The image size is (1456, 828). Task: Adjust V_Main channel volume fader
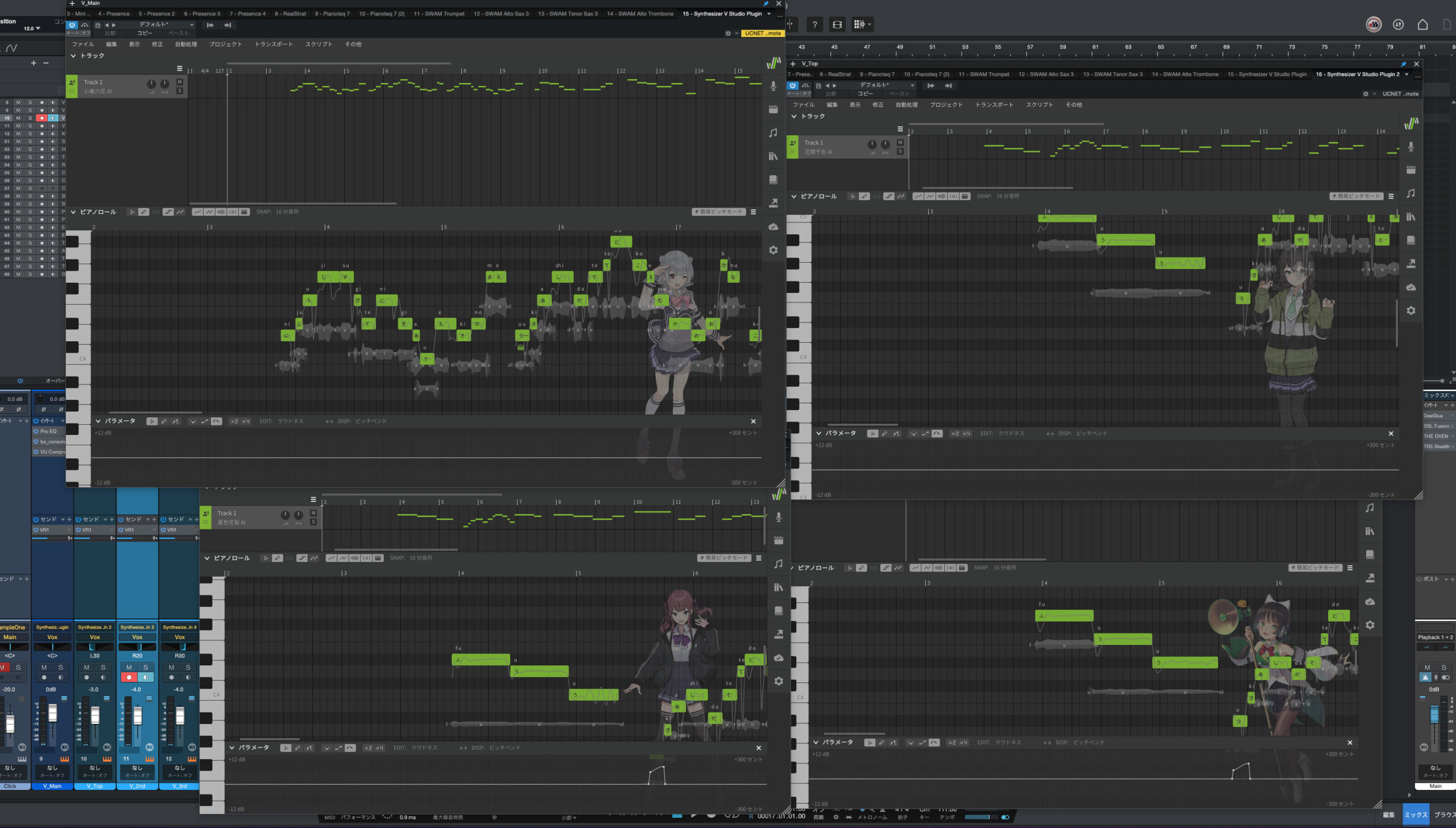pos(52,713)
